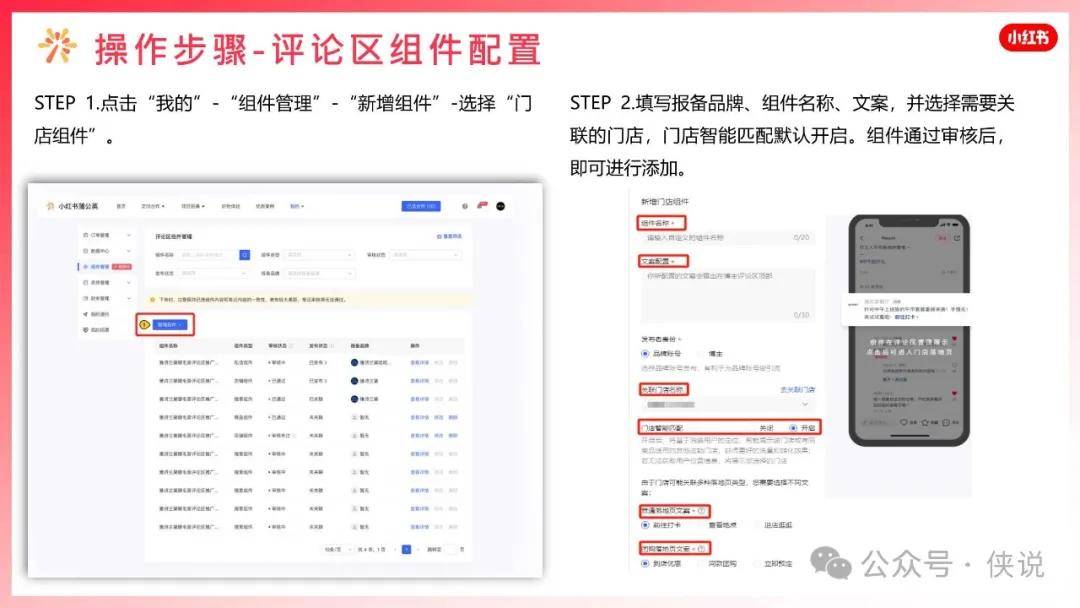Open the page-size dropdown in table pagination
This screenshot has width=1080, height=608.
[337, 549]
